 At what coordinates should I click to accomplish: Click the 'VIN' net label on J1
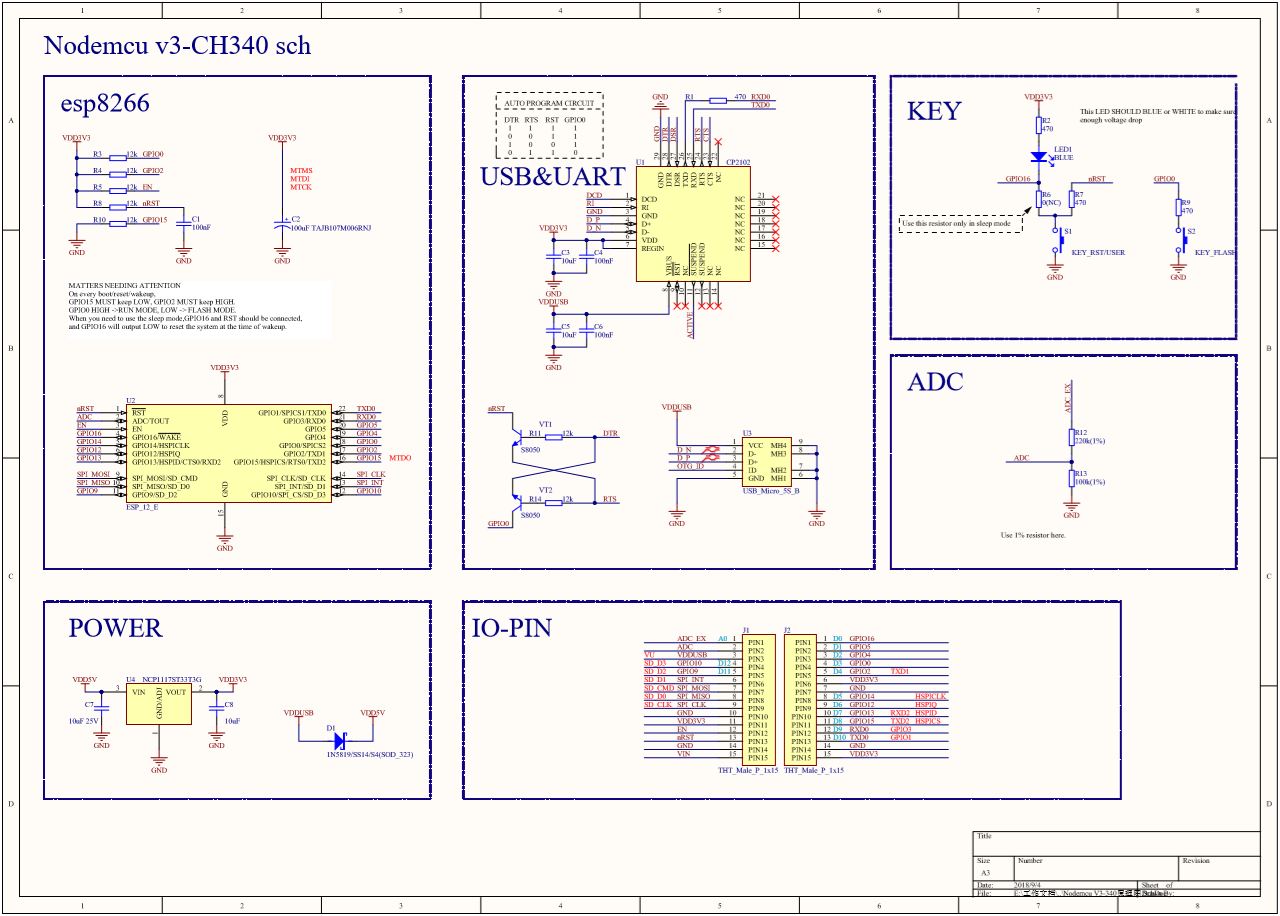[x=684, y=754]
